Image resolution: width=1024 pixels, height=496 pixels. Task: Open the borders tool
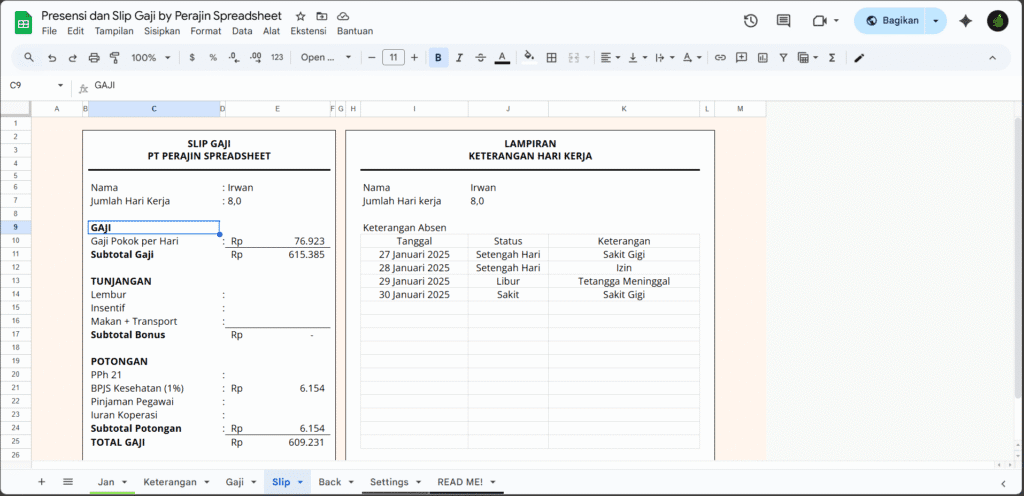click(x=551, y=57)
